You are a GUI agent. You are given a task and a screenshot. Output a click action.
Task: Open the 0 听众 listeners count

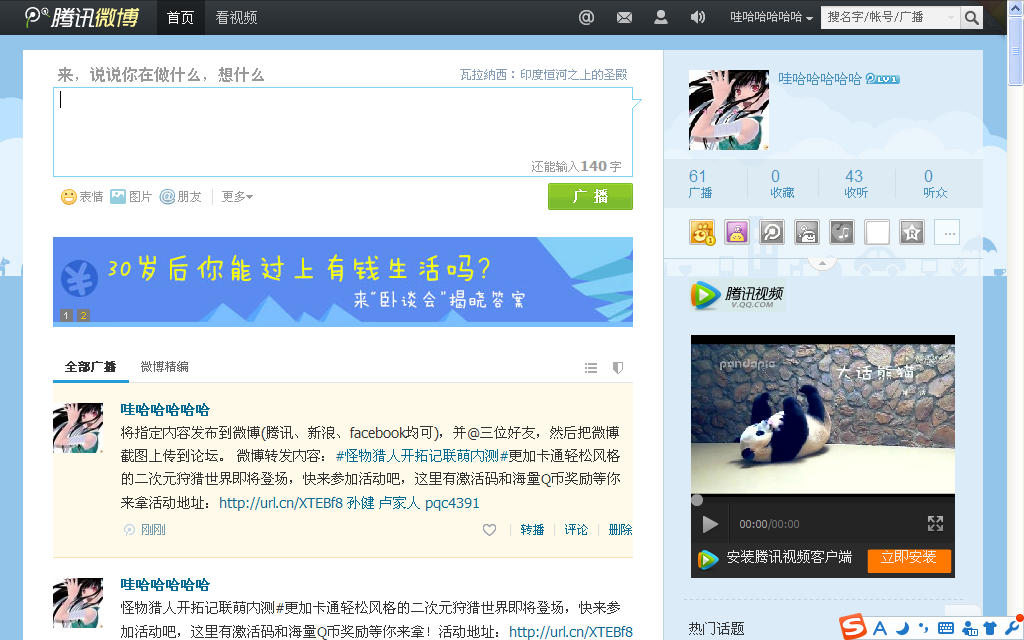tap(935, 184)
